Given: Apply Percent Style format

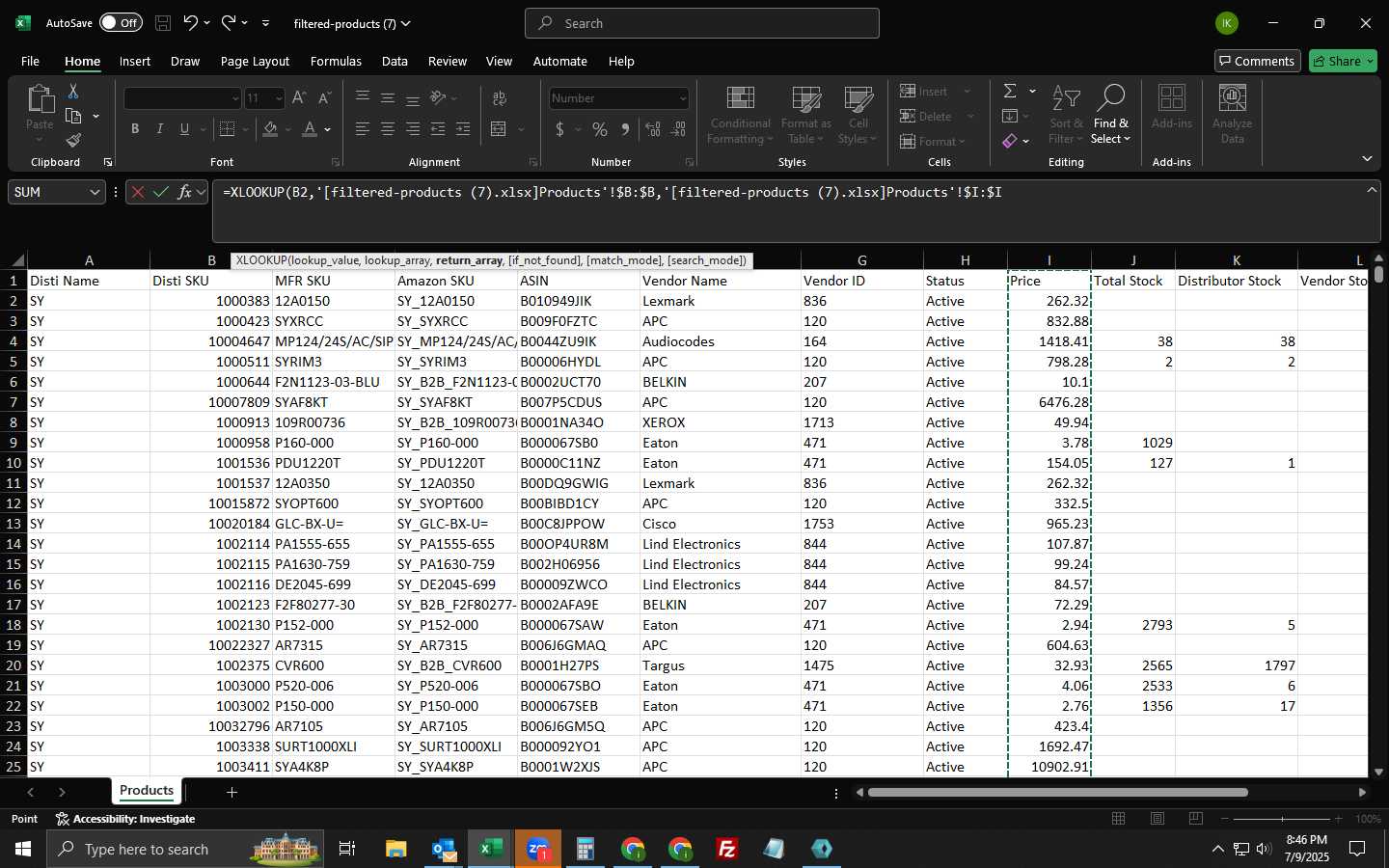Looking at the screenshot, I should pyautogui.click(x=600, y=129).
